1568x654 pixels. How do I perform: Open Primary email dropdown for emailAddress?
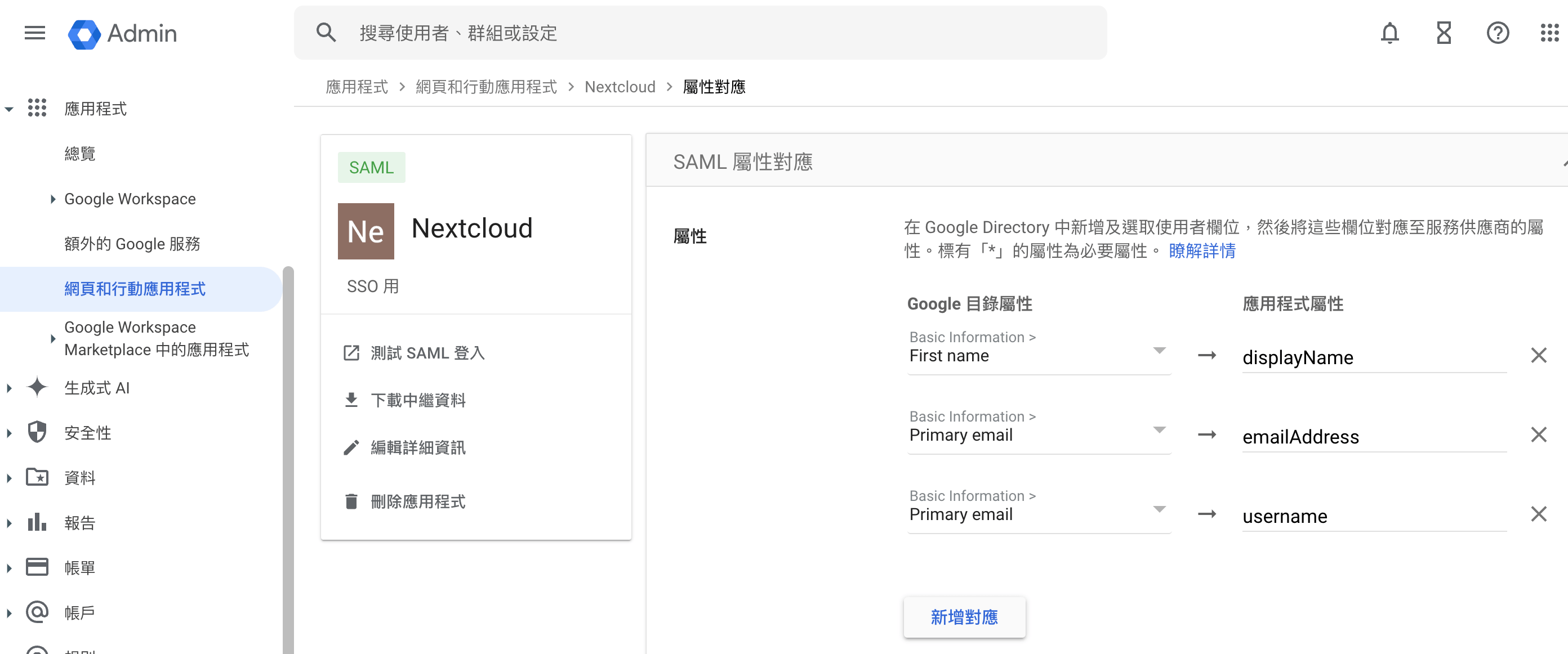coord(1039,430)
